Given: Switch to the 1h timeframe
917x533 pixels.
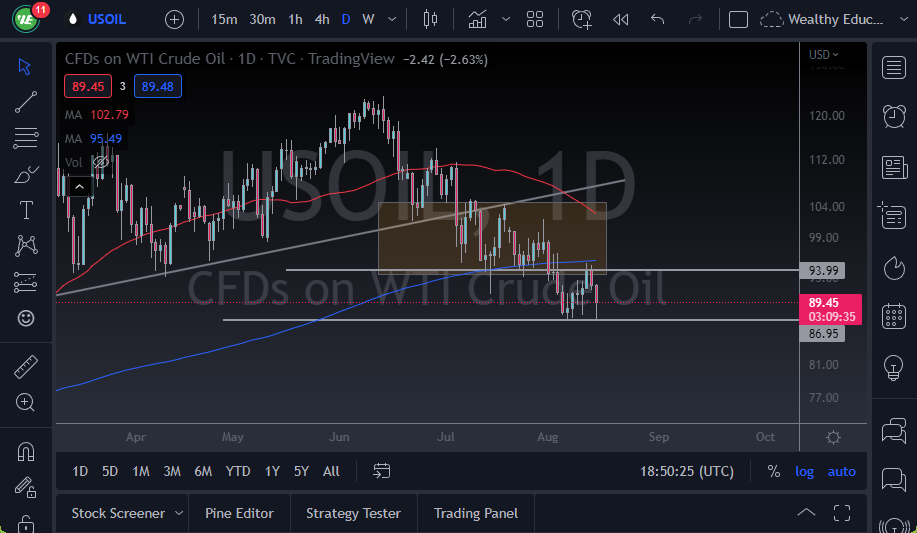Looking at the screenshot, I should tap(295, 19).
